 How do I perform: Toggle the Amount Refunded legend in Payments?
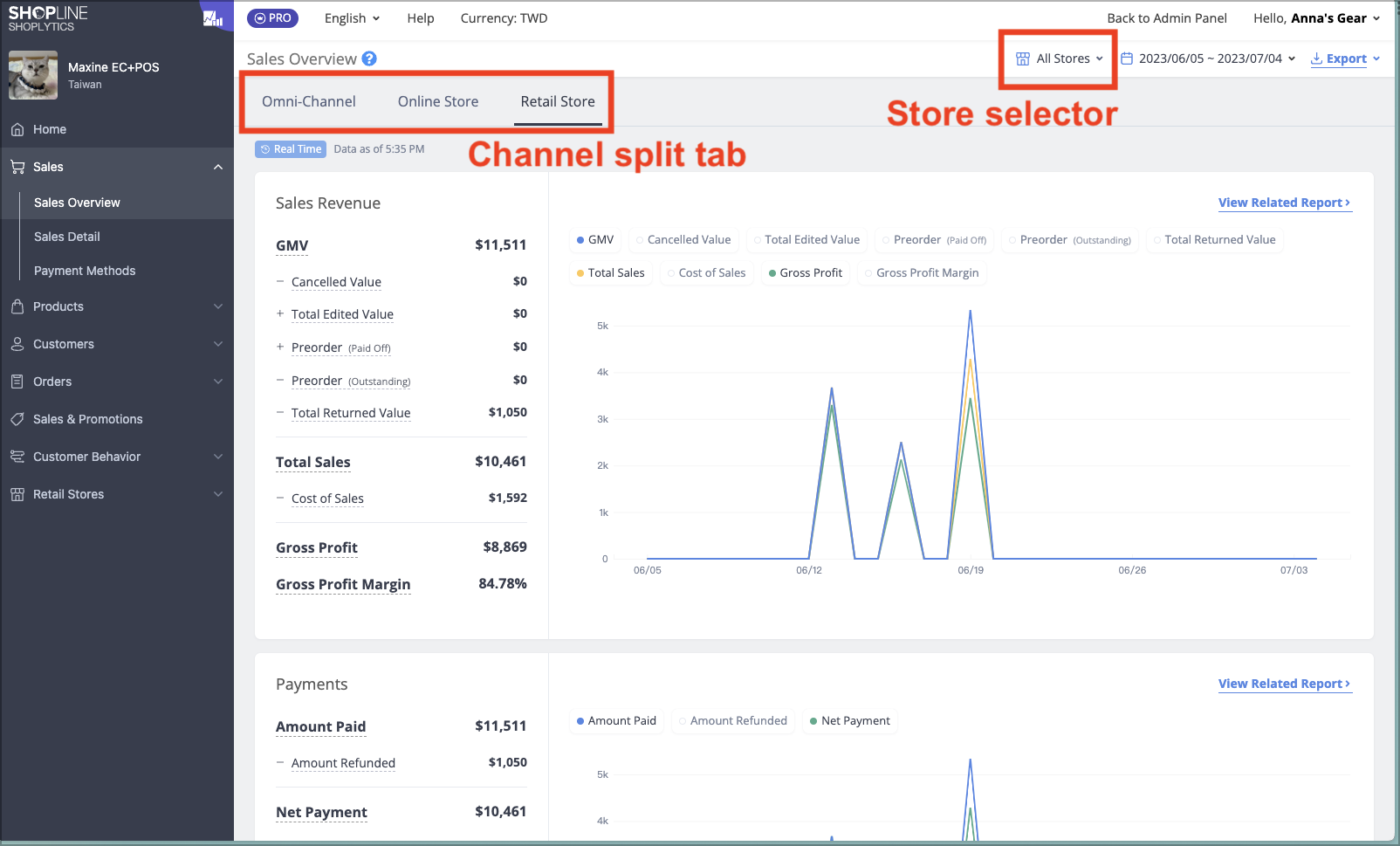[733, 720]
